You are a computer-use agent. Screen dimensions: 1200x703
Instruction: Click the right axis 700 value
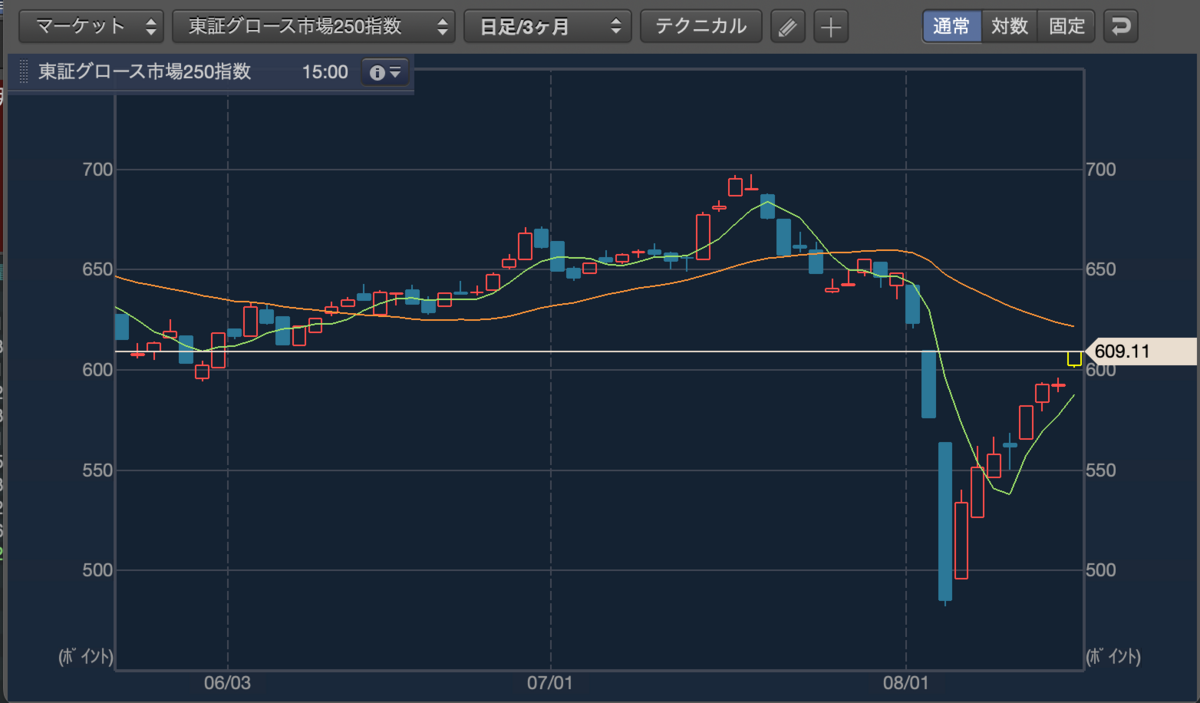(1101, 170)
